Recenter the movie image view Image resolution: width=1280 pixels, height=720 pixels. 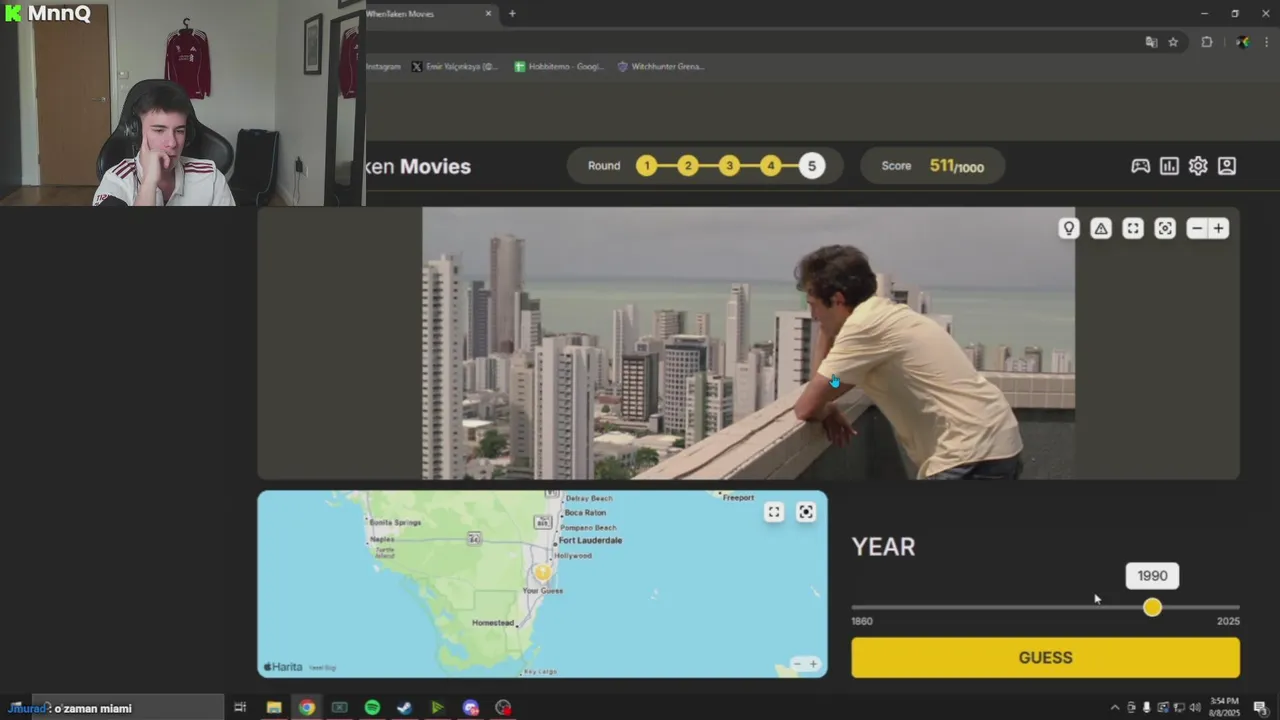coord(1165,229)
